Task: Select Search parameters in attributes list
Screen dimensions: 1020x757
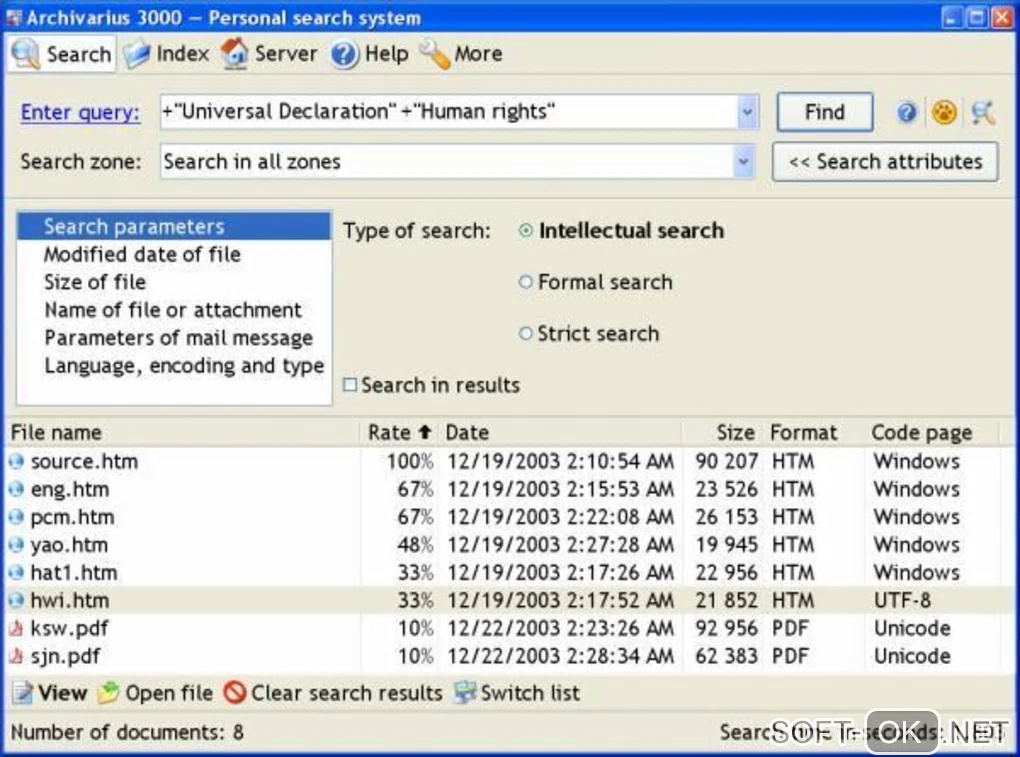Action: pos(174,226)
